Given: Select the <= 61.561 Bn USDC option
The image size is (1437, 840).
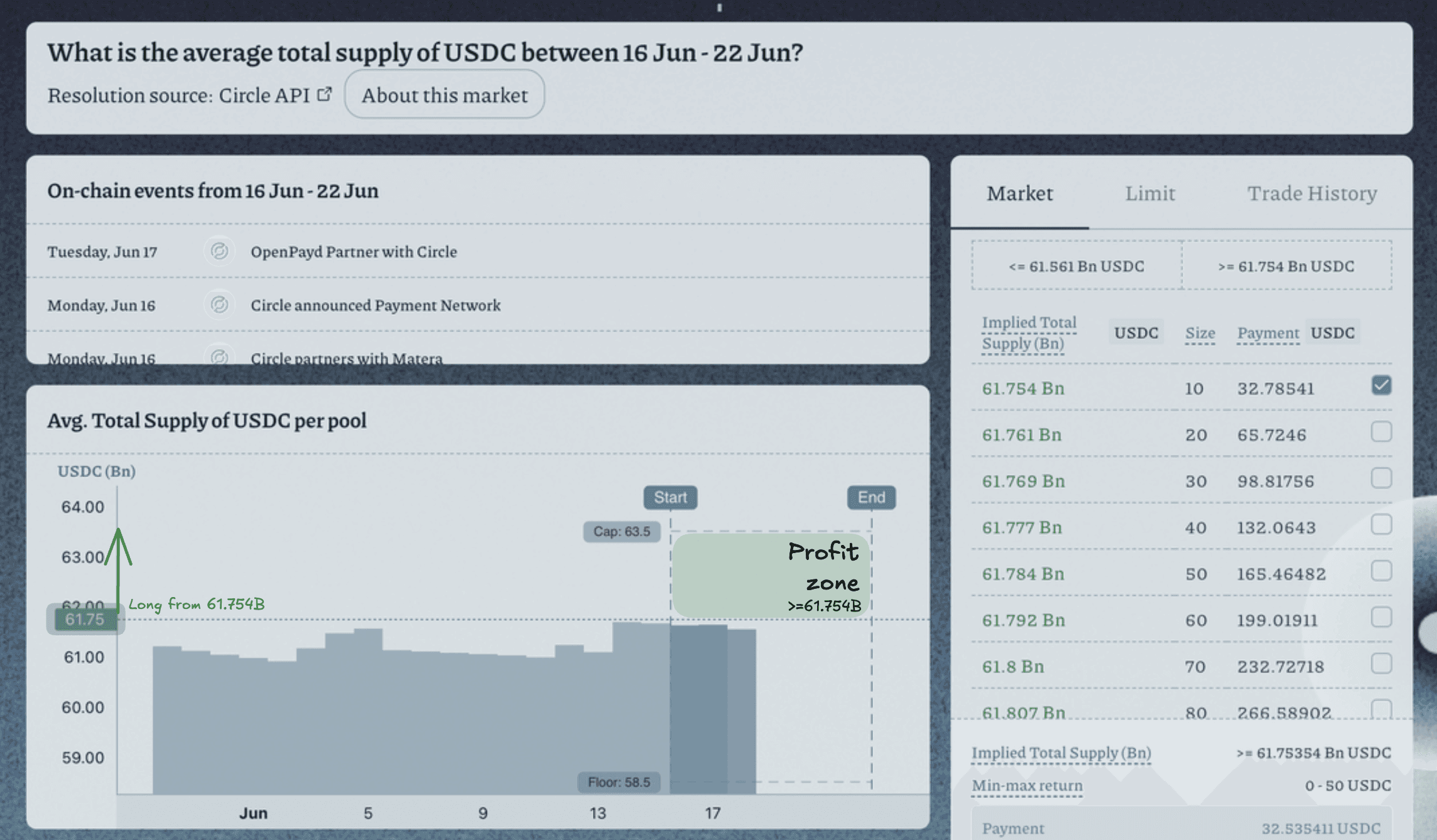Looking at the screenshot, I should 1076,266.
